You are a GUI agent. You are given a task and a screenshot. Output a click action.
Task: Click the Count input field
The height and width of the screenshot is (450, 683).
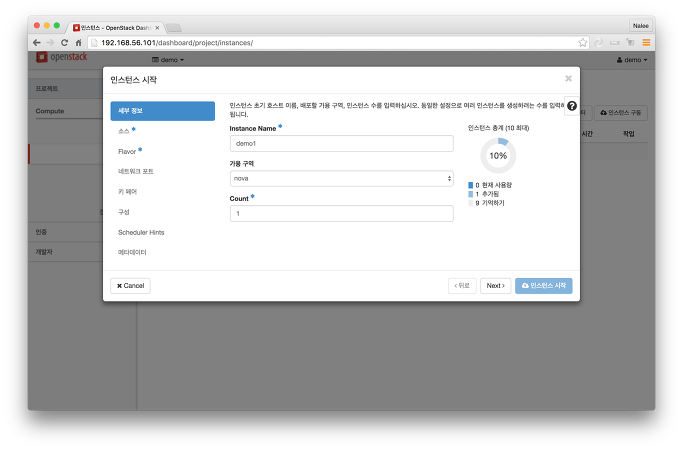point(342,213)
